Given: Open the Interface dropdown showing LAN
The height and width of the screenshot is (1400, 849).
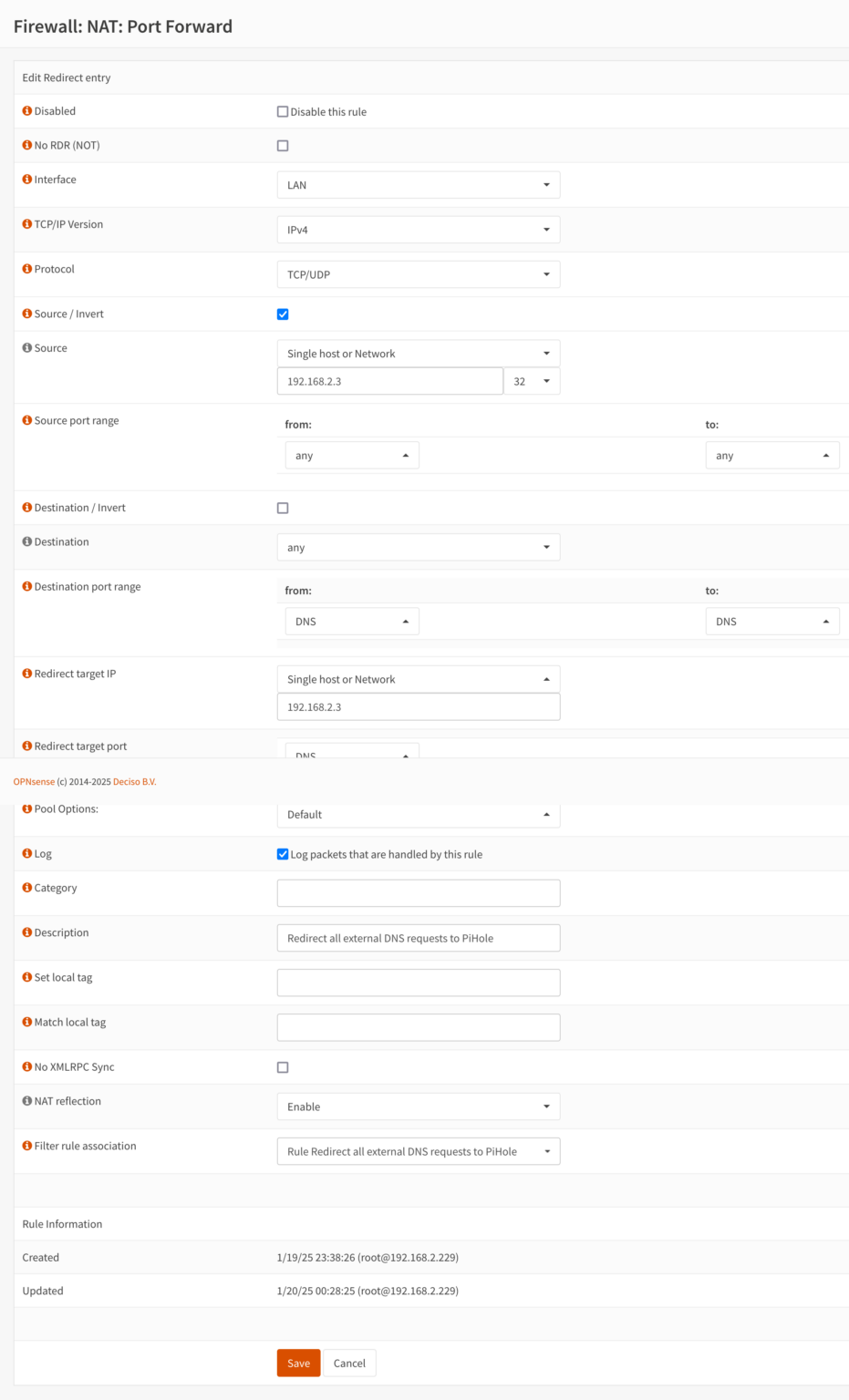Looking at the screenshot, I should click(418, 184).
